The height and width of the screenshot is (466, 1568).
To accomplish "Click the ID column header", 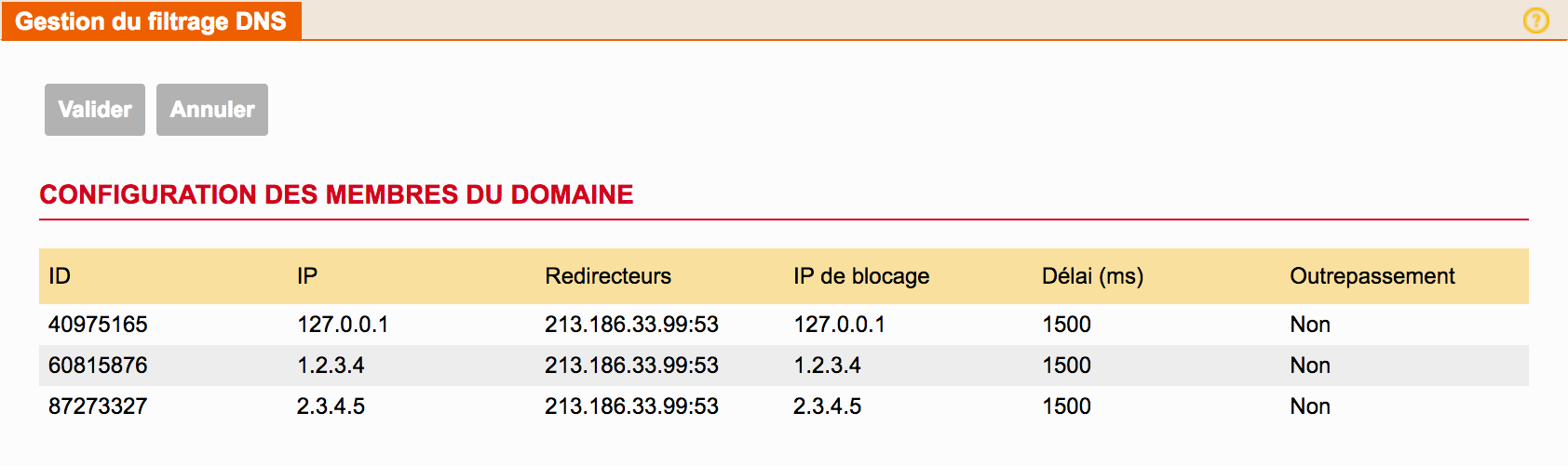I will (60, 276).
